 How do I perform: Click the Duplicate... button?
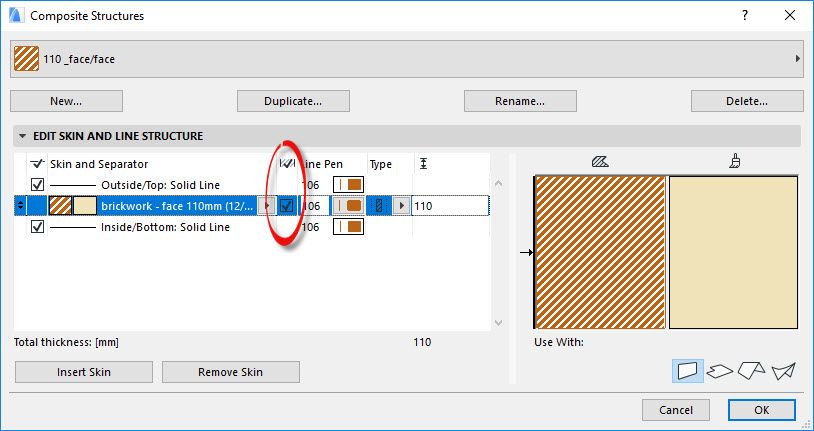(293, 101)
